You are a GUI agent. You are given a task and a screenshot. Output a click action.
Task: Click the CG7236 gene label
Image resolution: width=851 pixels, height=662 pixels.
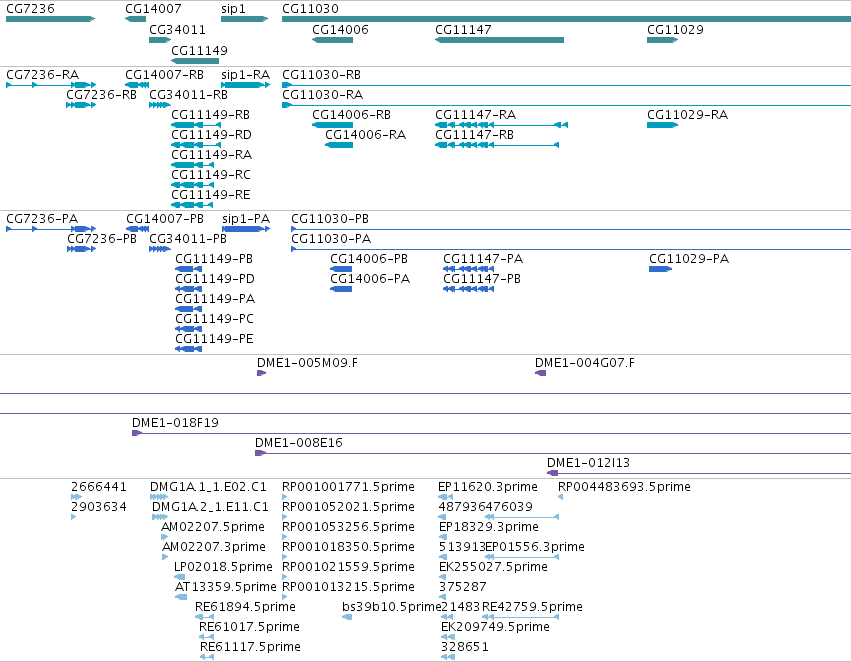(x=30, y=9)
